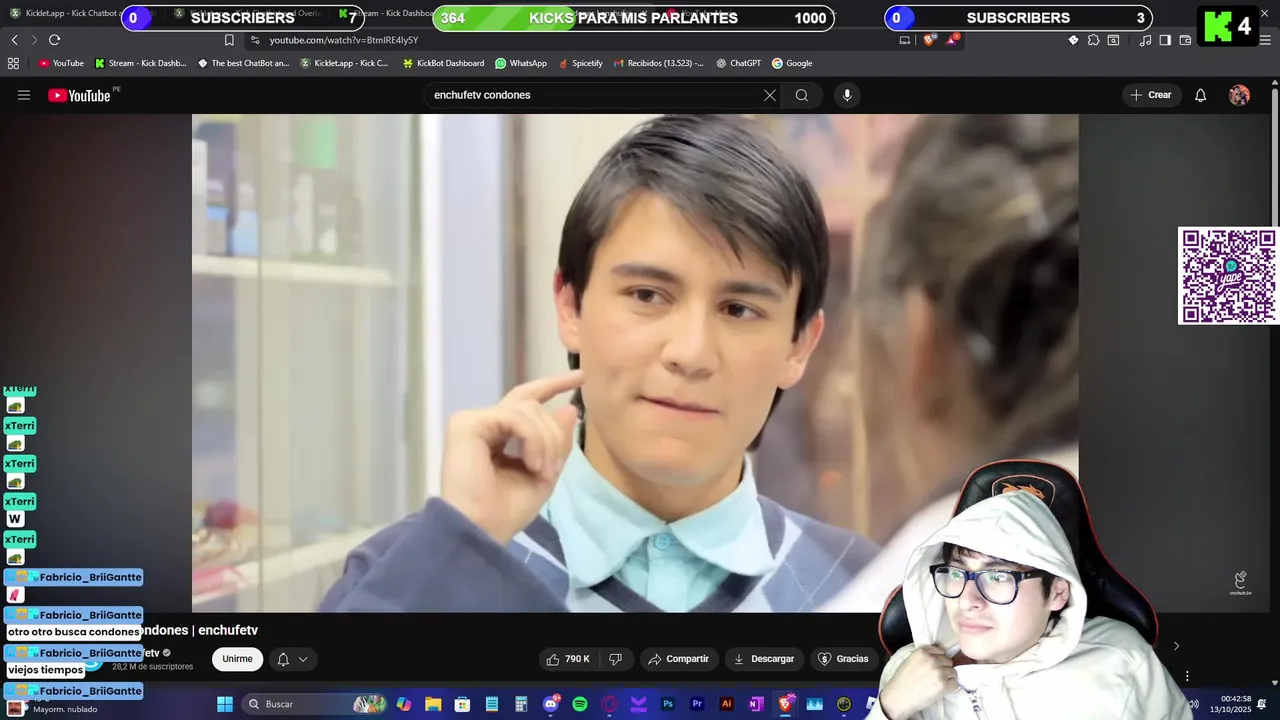Click the video player frame

tap(635, 362)
